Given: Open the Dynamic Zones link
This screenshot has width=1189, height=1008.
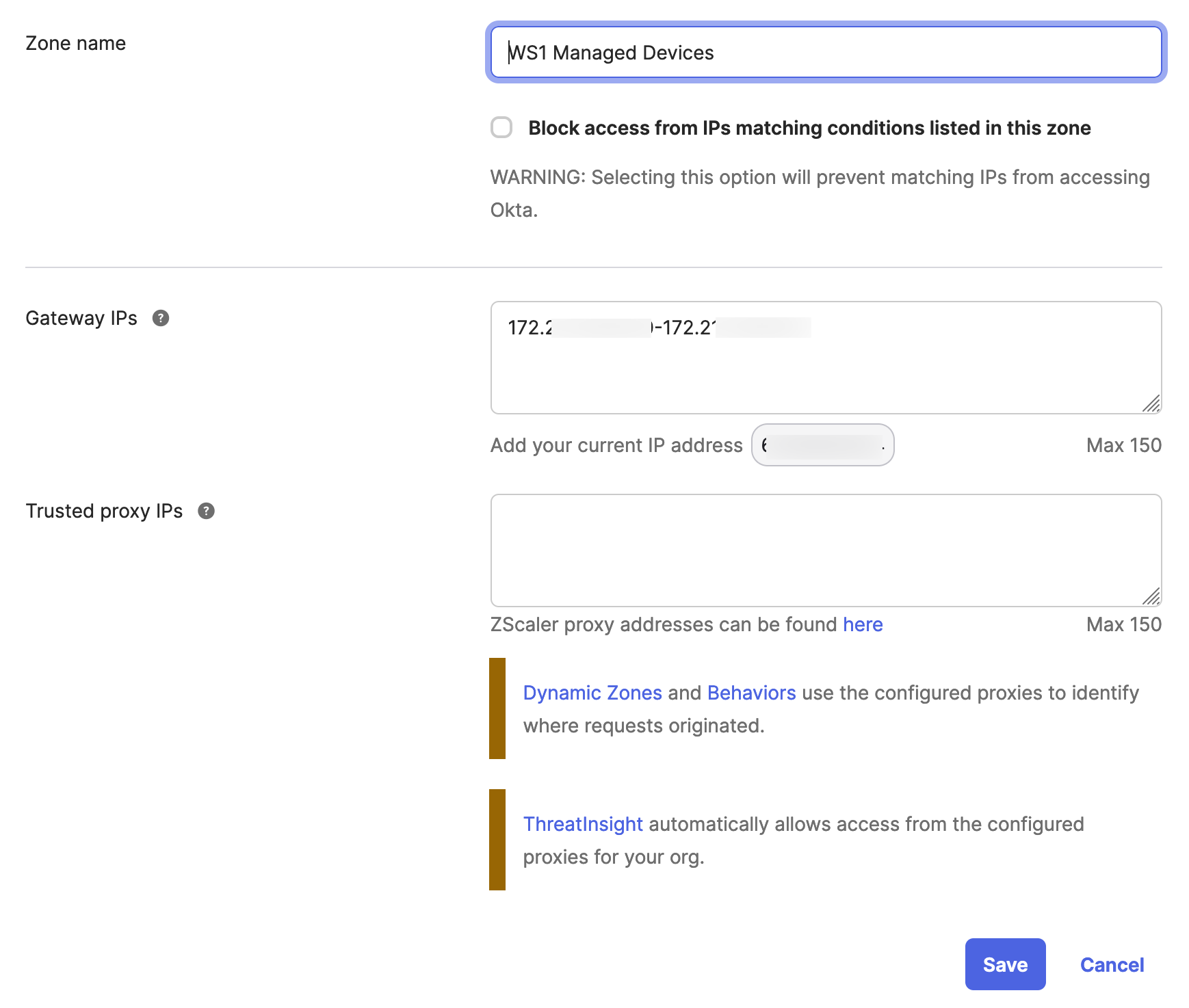Looking at the screenshot, I should tap(592, 692).
